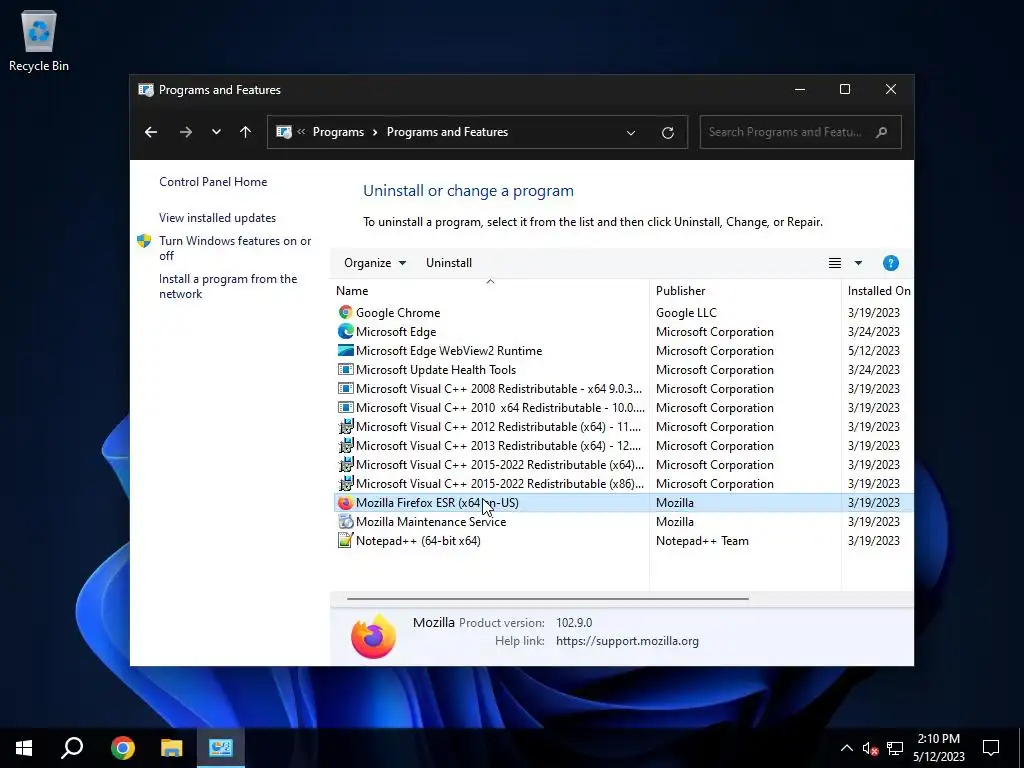The width and height of the screenshot is (1024, 768).
Task: Click the https://support.mozilla.org help link
Action: tap(627, 641)
